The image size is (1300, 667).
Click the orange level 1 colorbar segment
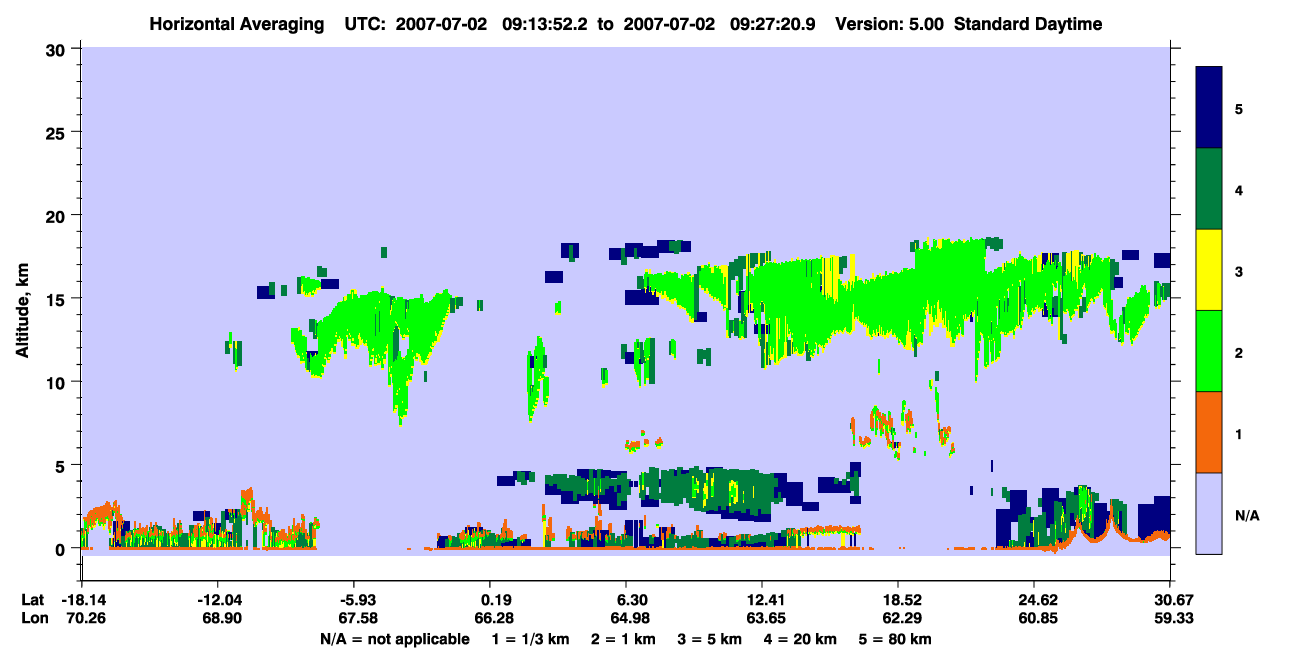[1209, 432]
